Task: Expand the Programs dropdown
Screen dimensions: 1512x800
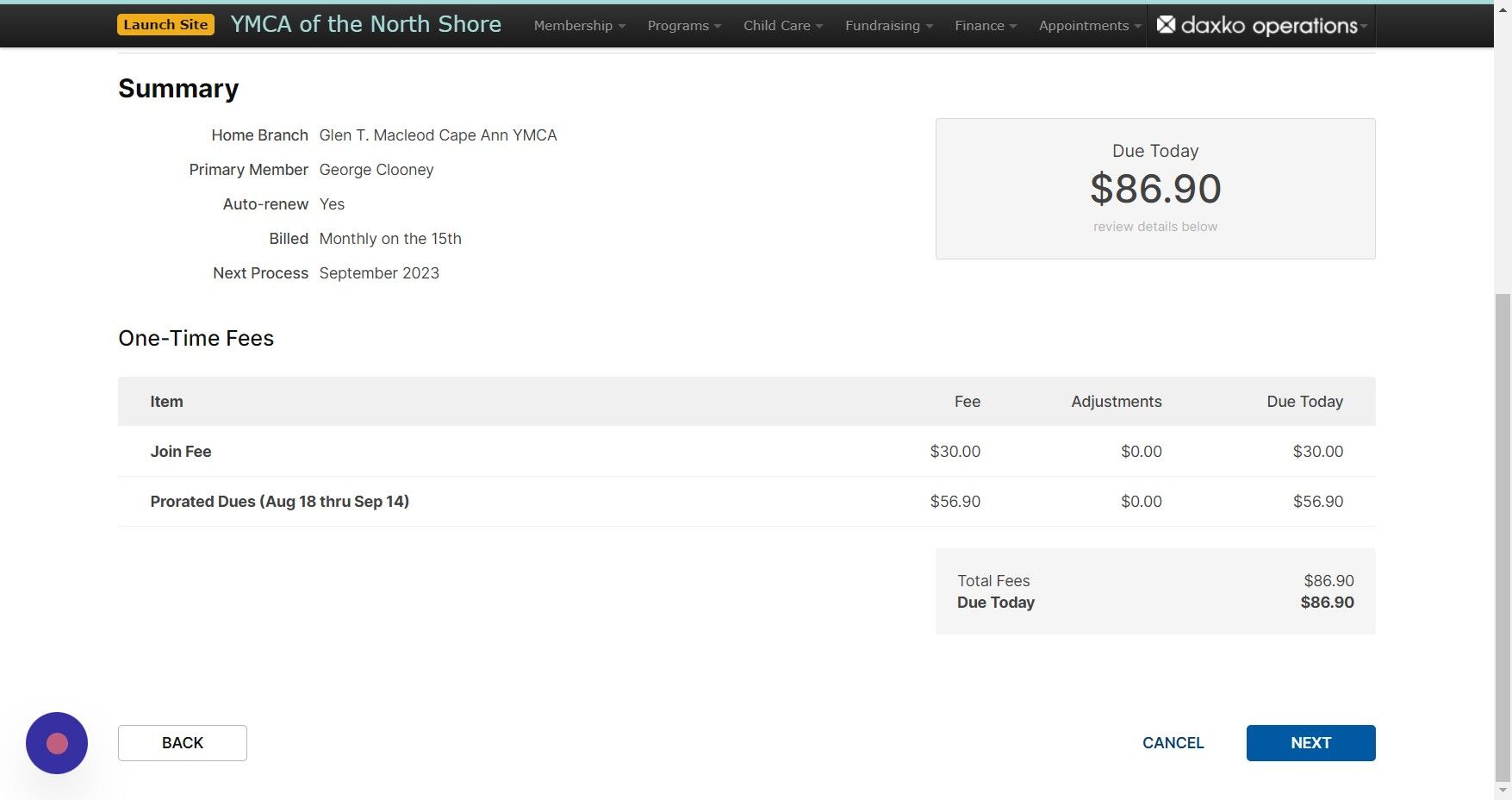Action: (682, 25)
